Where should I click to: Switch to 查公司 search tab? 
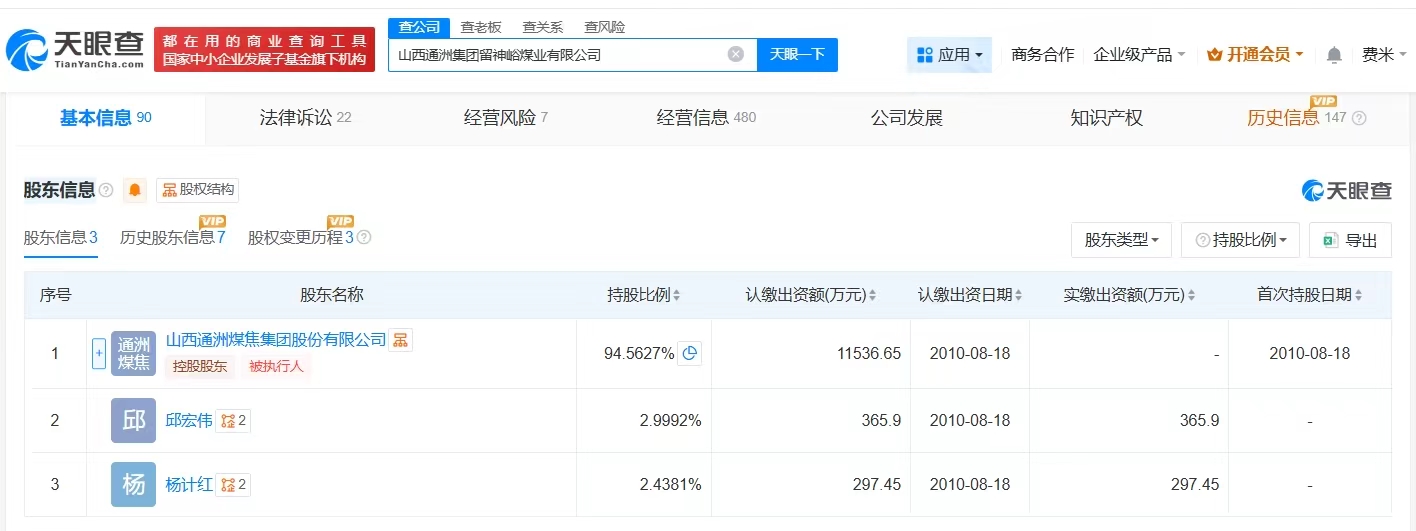pyautogui.click(x=419, y=27)
